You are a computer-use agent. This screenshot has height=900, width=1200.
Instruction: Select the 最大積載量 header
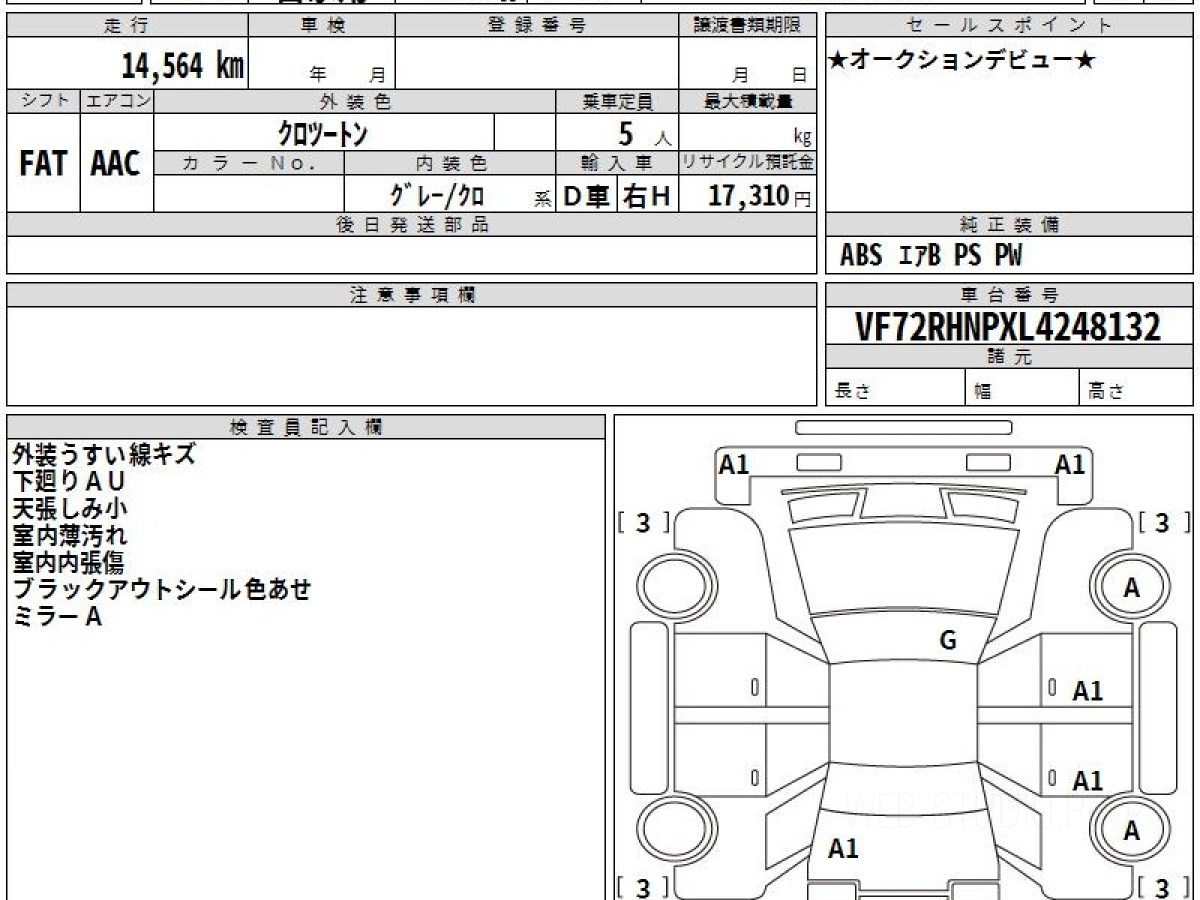[x=747, y=101]
